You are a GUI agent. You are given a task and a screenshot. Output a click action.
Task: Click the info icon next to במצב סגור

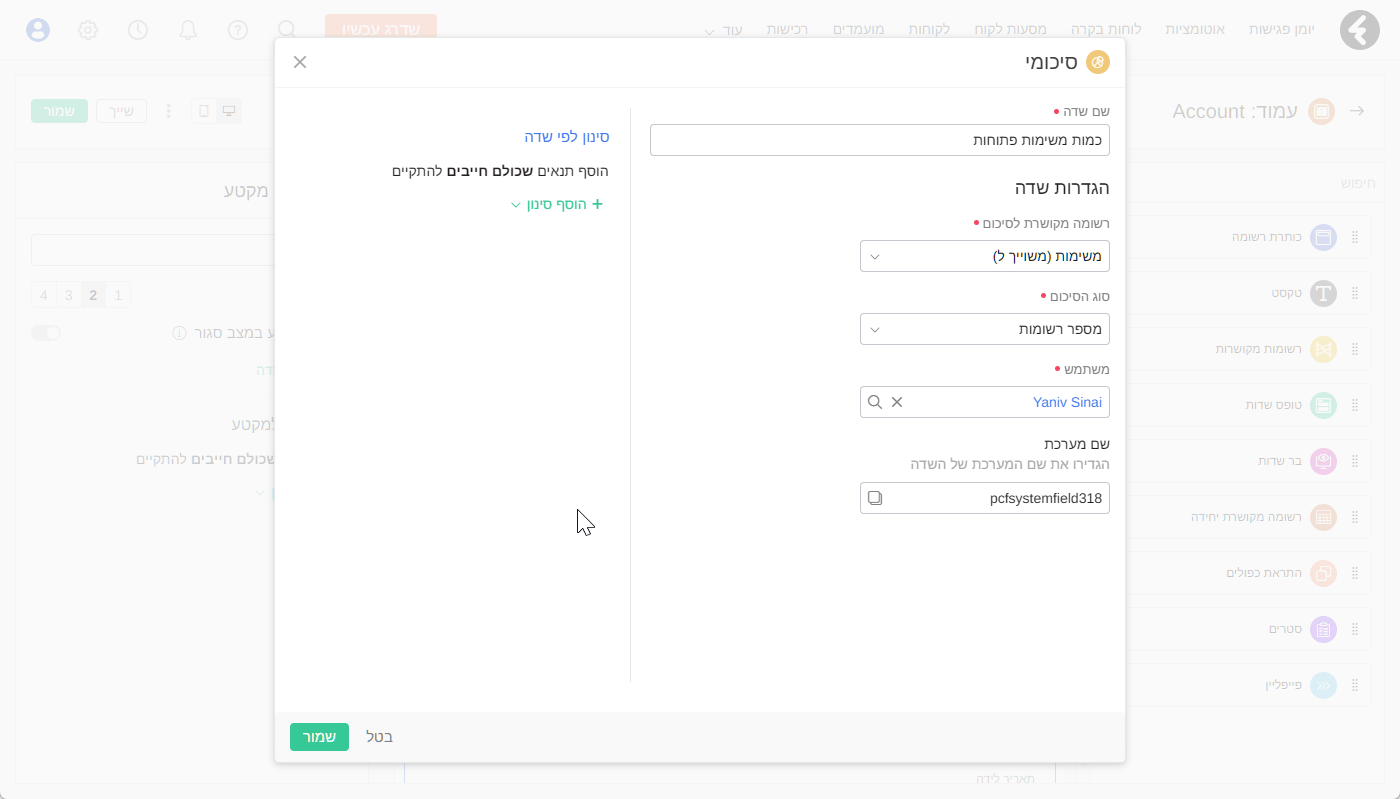point(179,332)
